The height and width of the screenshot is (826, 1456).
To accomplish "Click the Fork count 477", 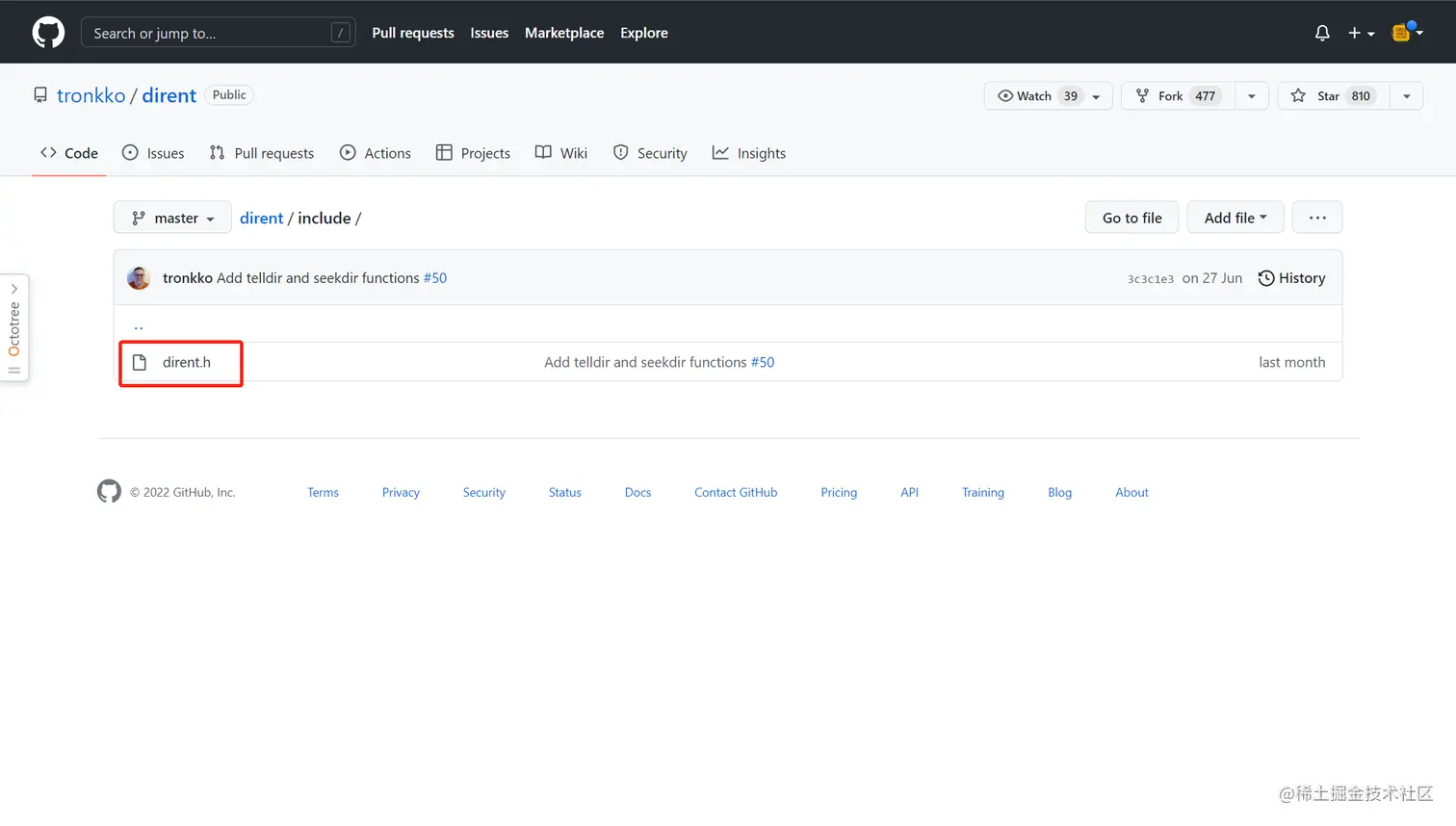I will tap(1205, 95).
